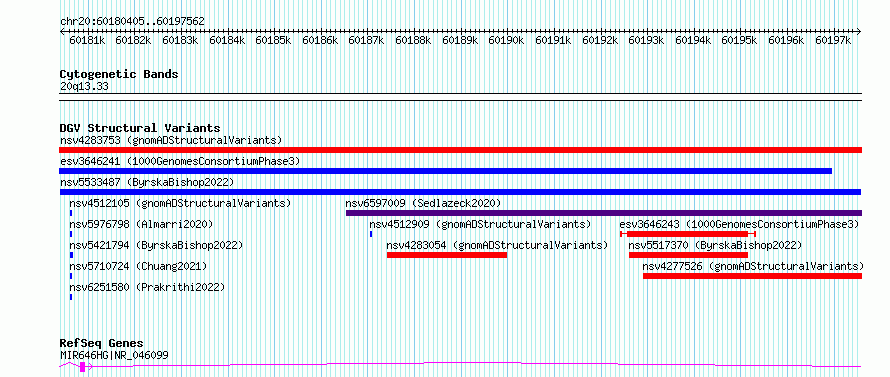Click the 60187k ruler position

click(366, 40)
